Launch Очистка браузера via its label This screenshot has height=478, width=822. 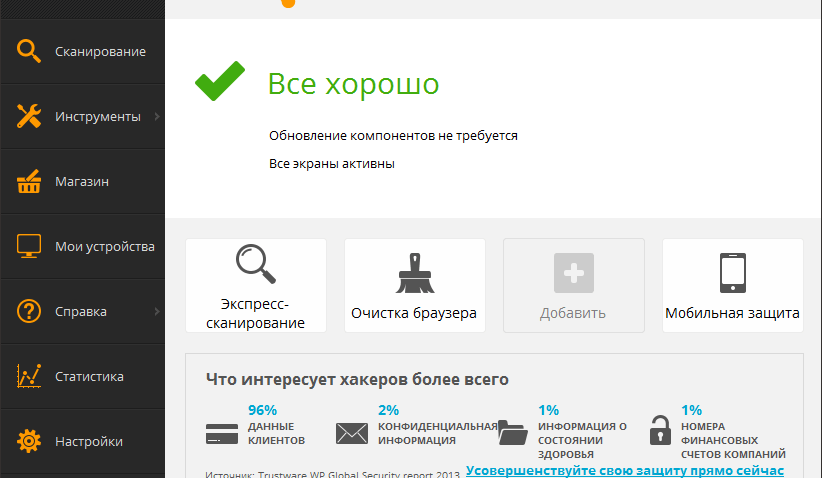coord(414,313)
